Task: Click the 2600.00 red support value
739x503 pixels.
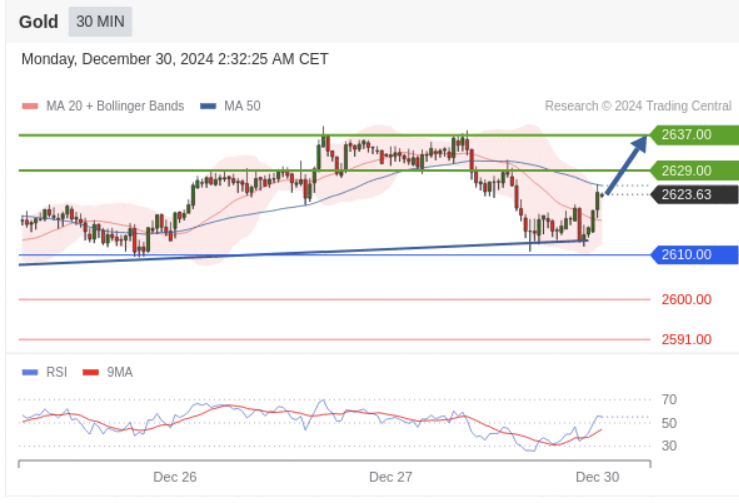Action: 686,299
